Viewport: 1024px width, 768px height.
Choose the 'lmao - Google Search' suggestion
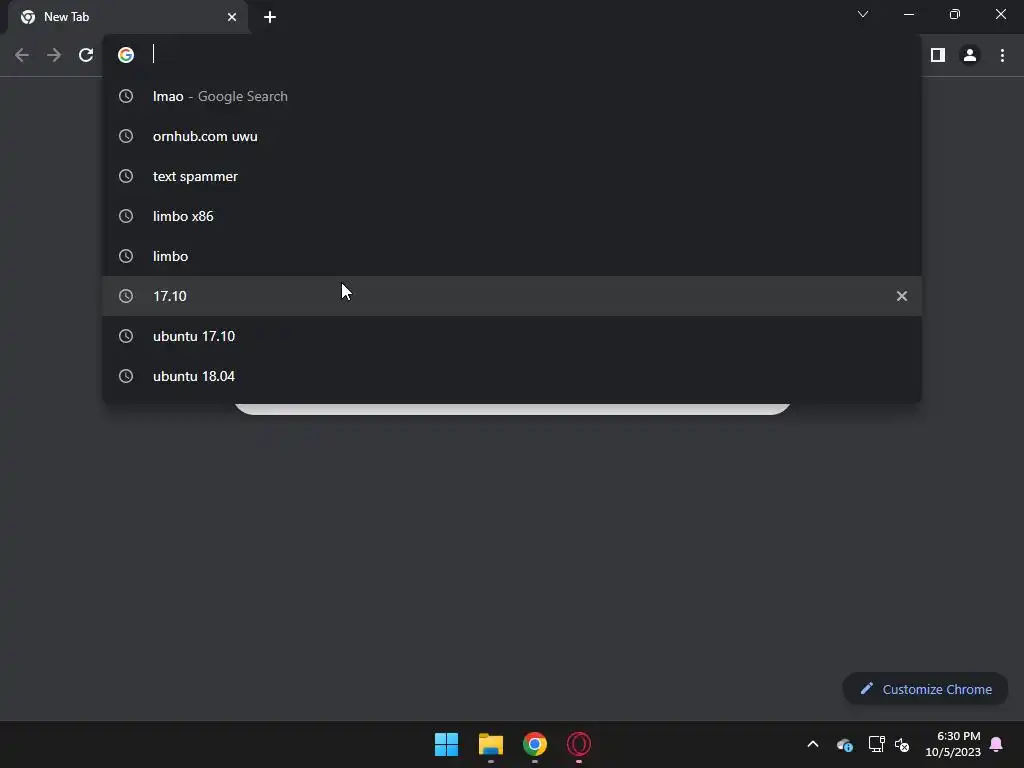pyautogui.click(x=512, y=96)
